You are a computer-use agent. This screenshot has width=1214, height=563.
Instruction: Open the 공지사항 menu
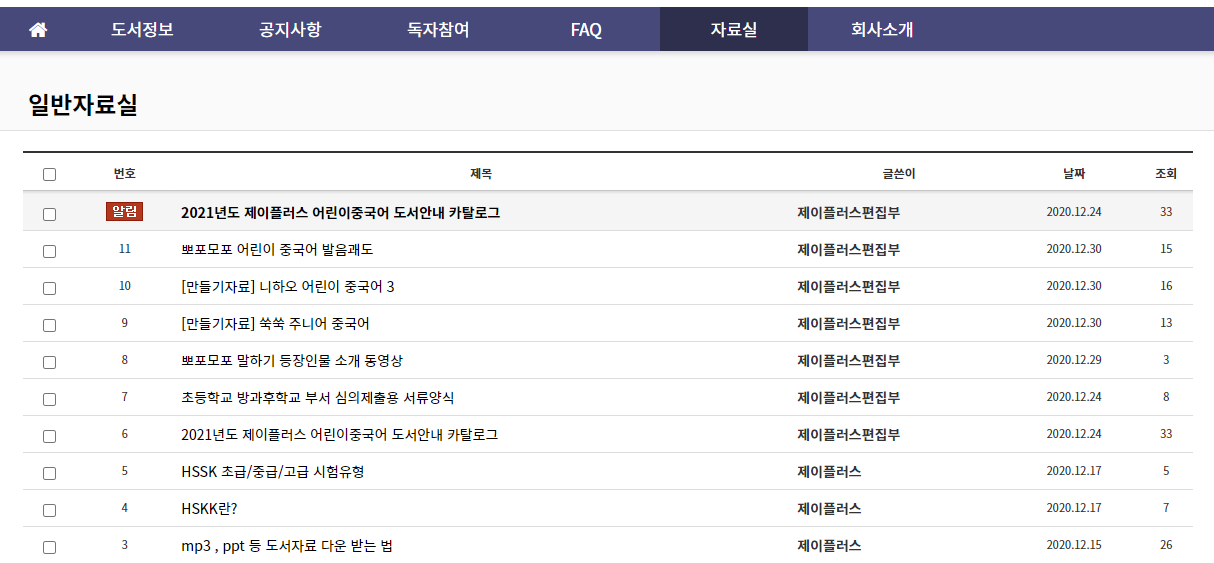[x=290, y=30]
